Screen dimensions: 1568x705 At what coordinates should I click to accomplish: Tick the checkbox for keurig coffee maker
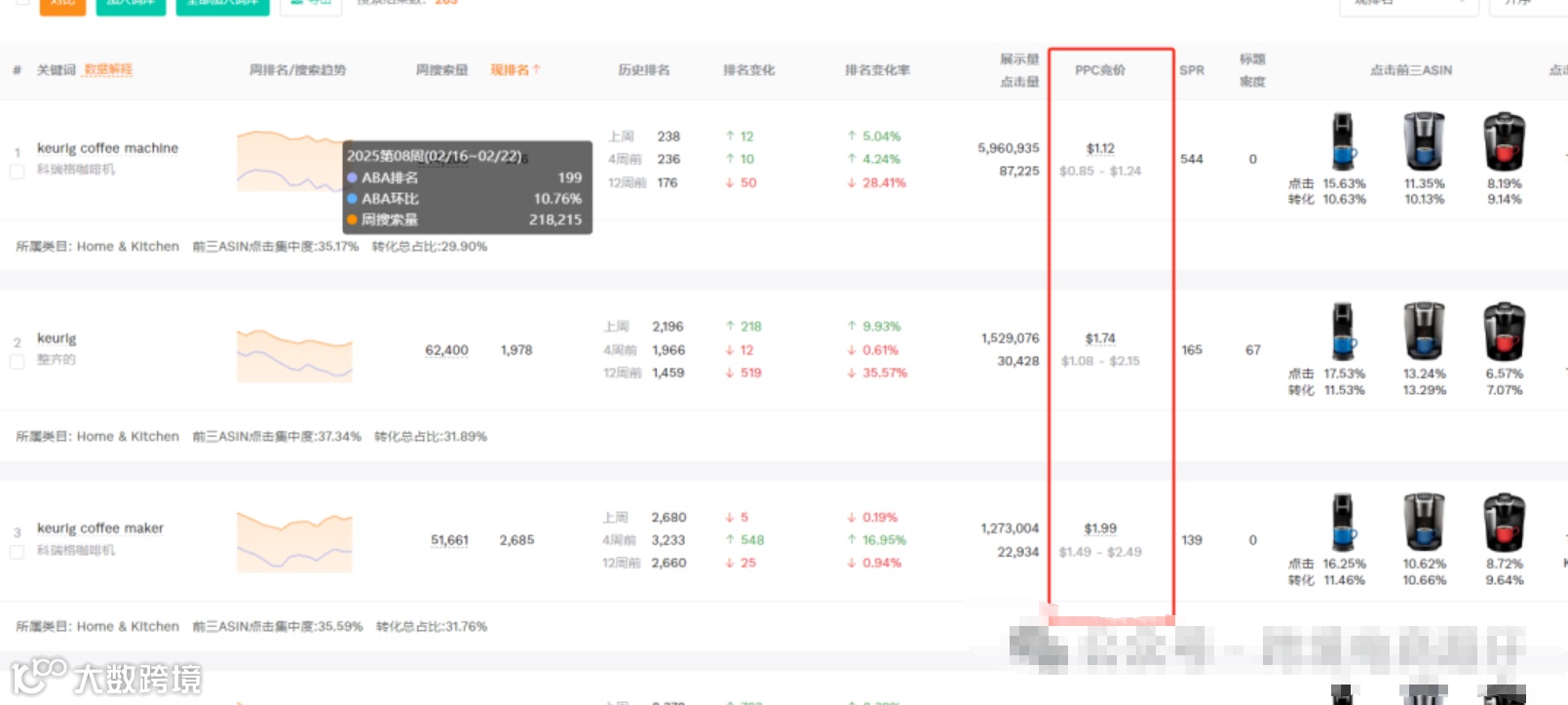[x=17, y=552]
